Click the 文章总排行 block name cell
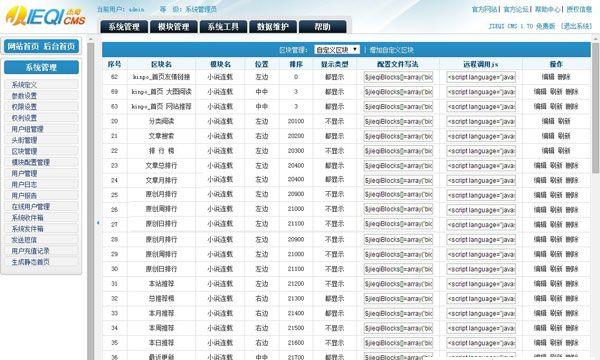 tap(161, 166)
